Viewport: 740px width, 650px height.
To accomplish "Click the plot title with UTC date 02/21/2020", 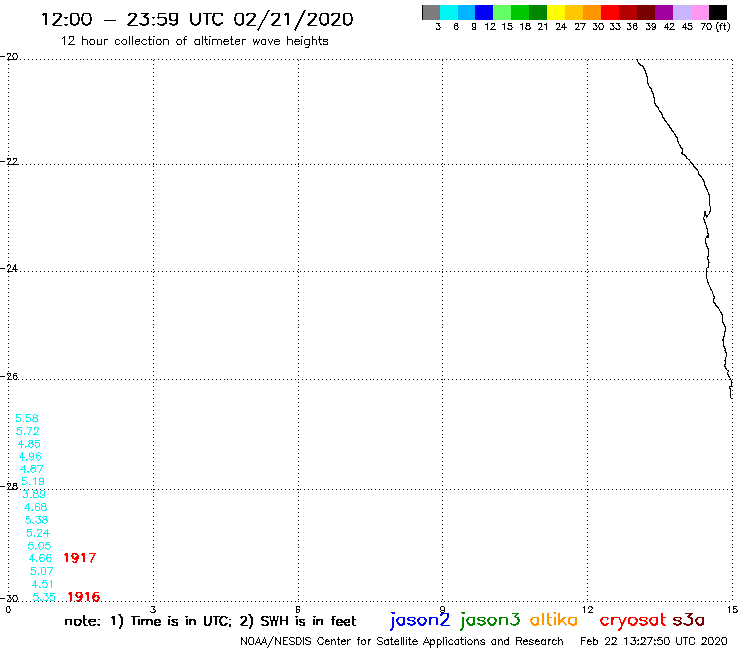I will click(197, 19).
